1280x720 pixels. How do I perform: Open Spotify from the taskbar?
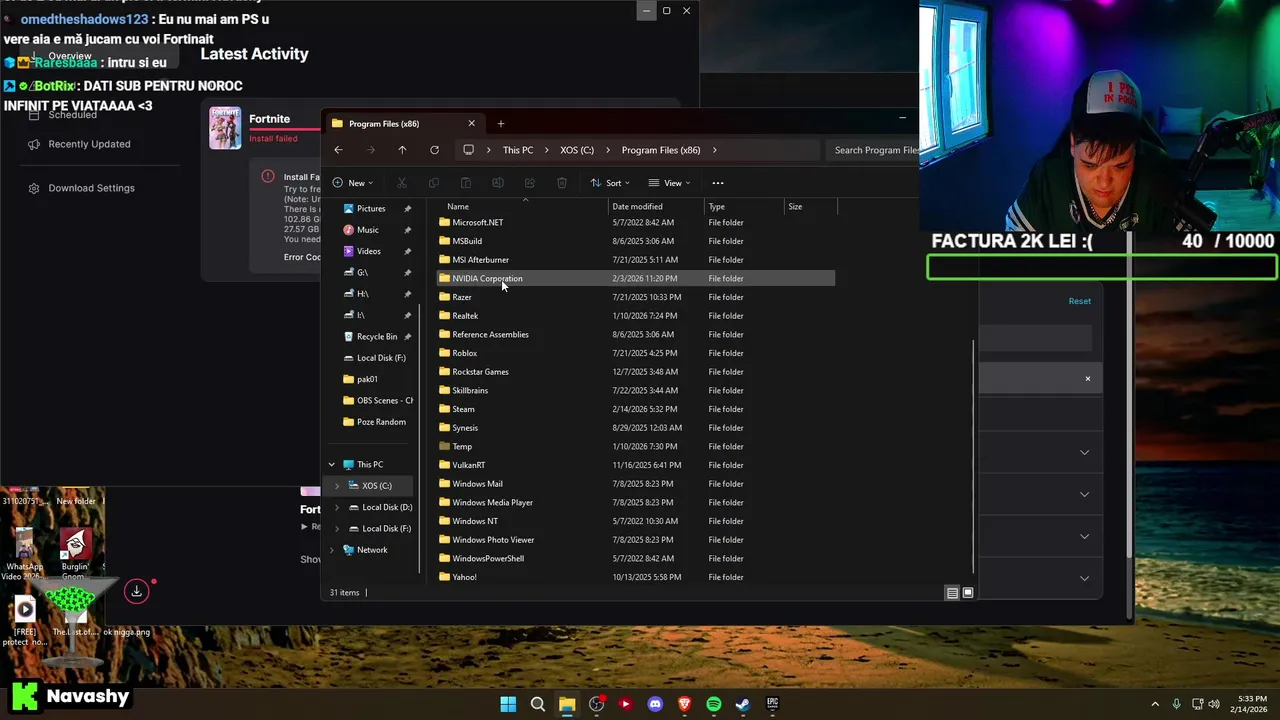(714, 704)
